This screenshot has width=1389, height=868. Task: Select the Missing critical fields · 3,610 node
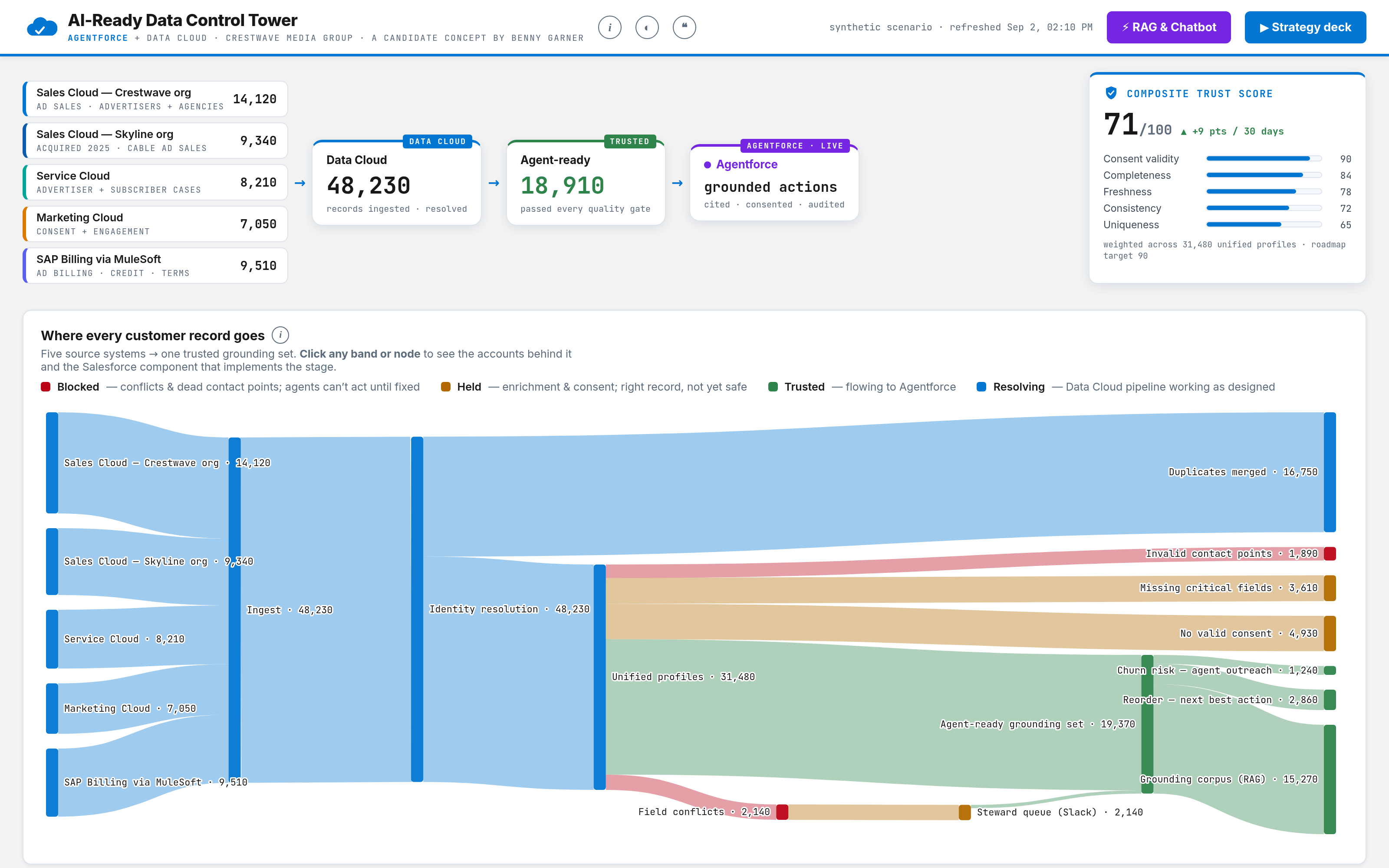pyautogui.click(x=1330, y=588)
